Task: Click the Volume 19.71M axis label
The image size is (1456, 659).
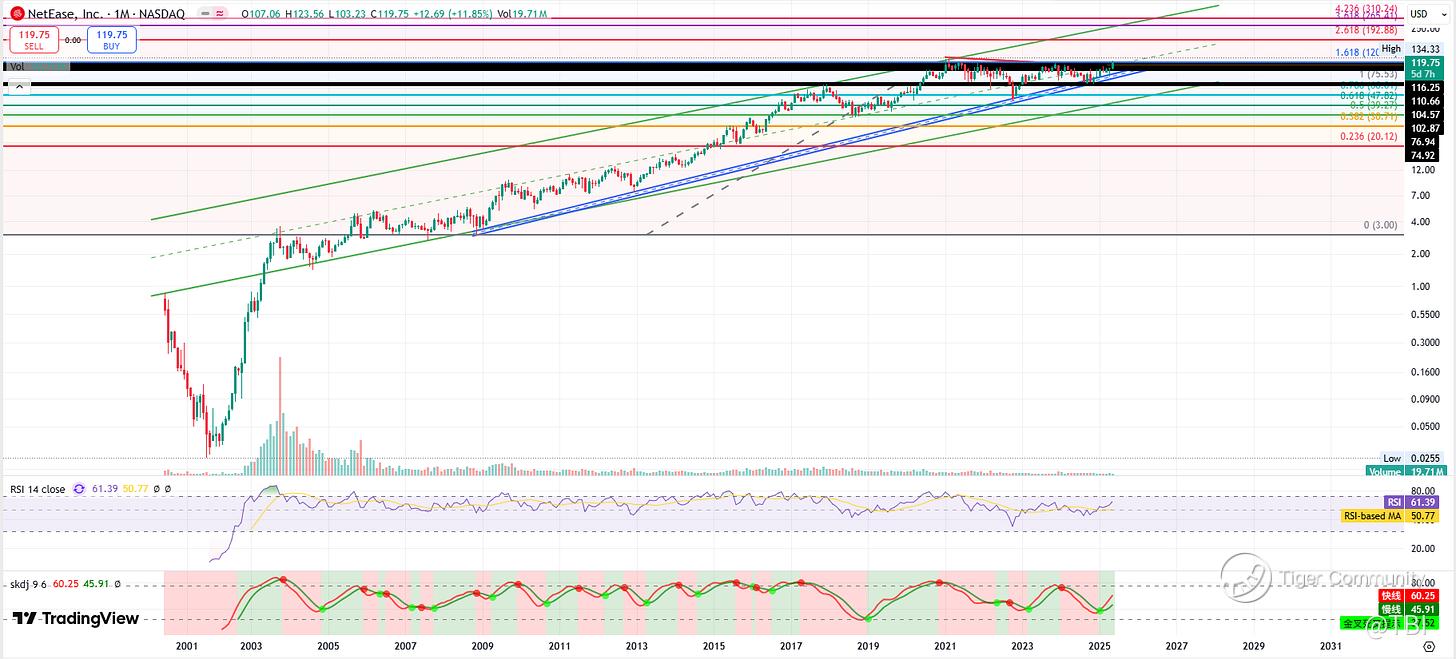Action: click(x=1405, y=471)
